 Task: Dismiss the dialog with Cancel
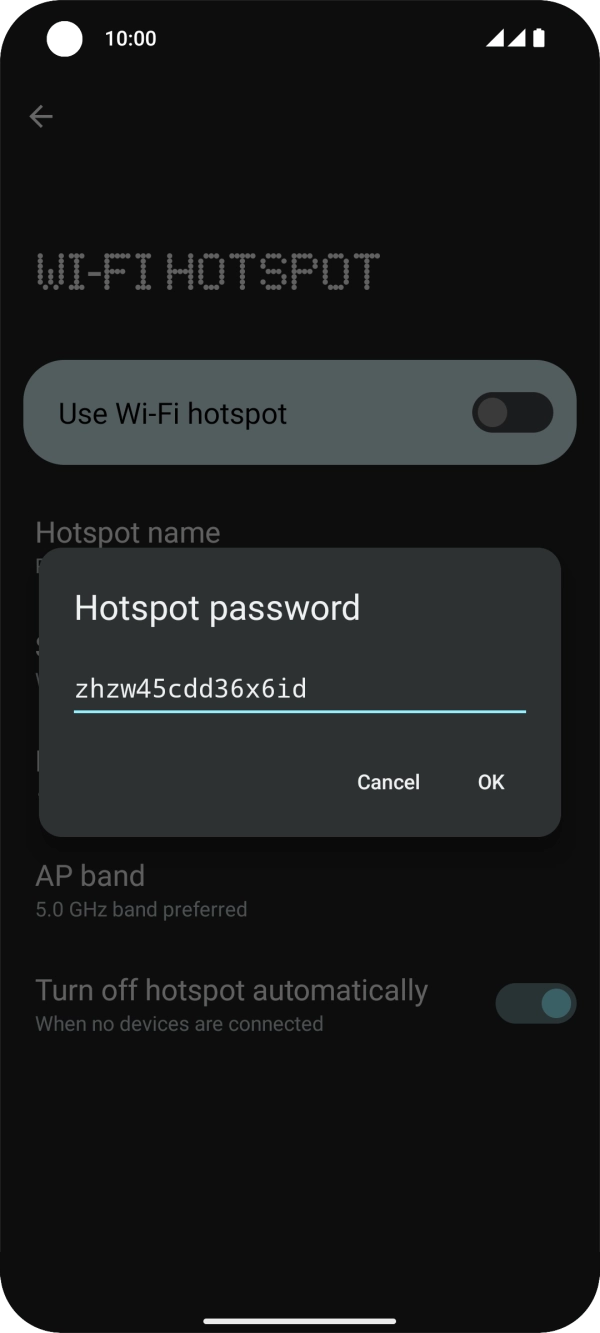coord(389,782)
